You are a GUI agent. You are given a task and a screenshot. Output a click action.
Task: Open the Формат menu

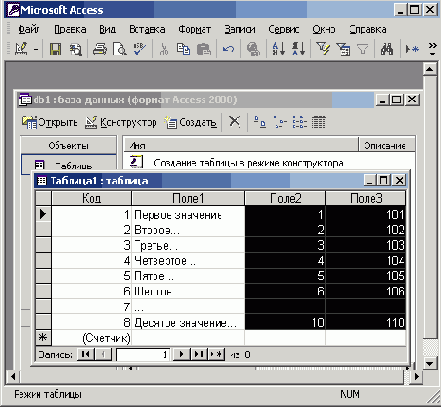click(x=194, y=29)
